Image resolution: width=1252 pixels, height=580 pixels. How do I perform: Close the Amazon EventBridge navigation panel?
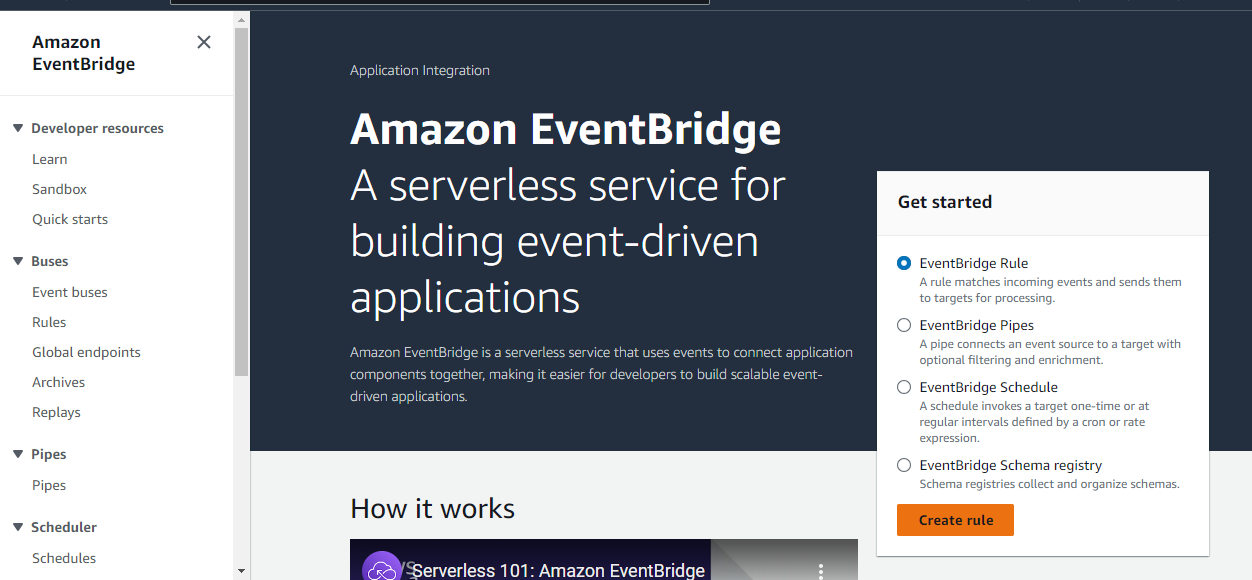pos(204,42)
